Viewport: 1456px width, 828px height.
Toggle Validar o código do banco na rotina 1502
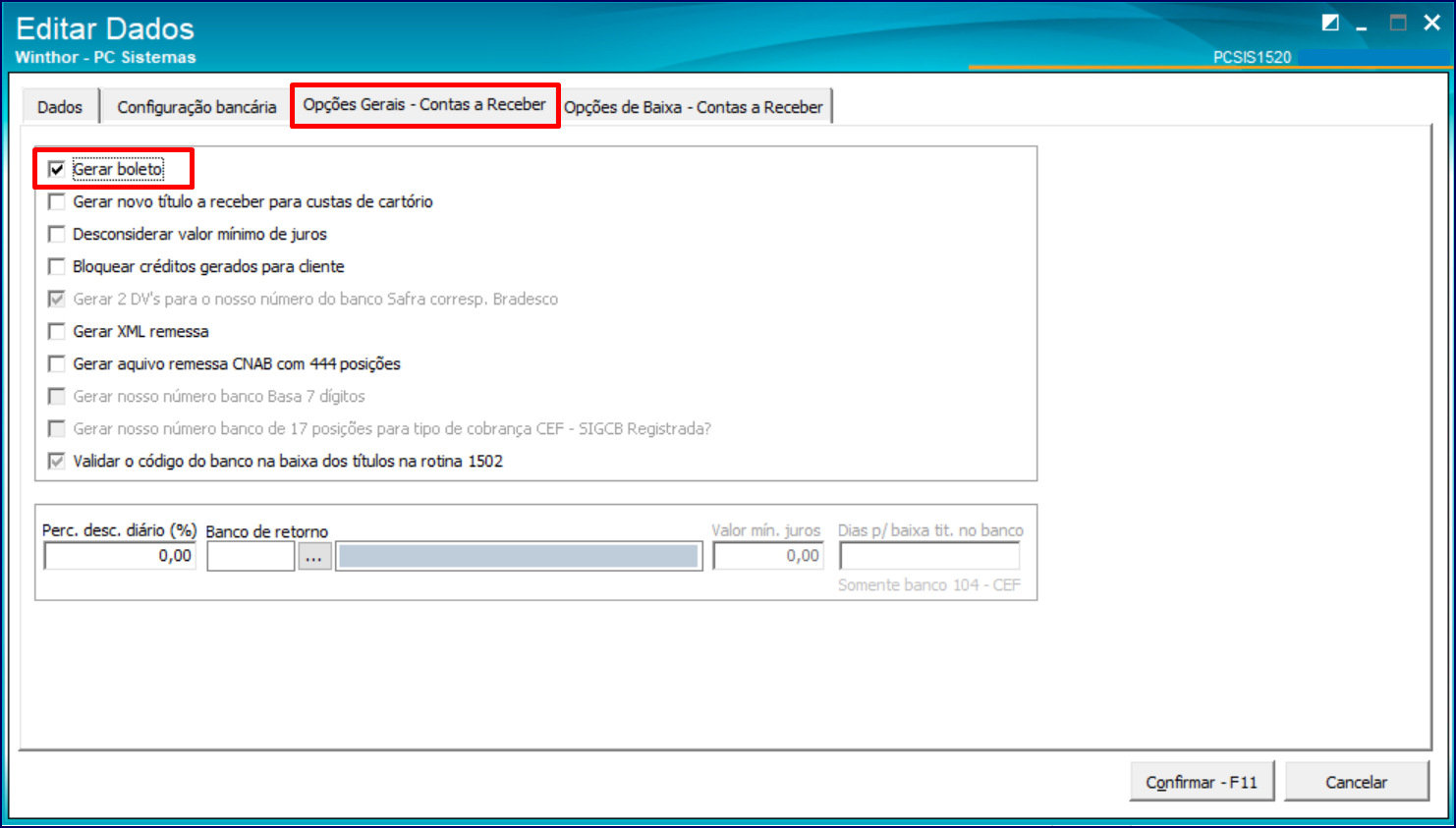(57, 461)
